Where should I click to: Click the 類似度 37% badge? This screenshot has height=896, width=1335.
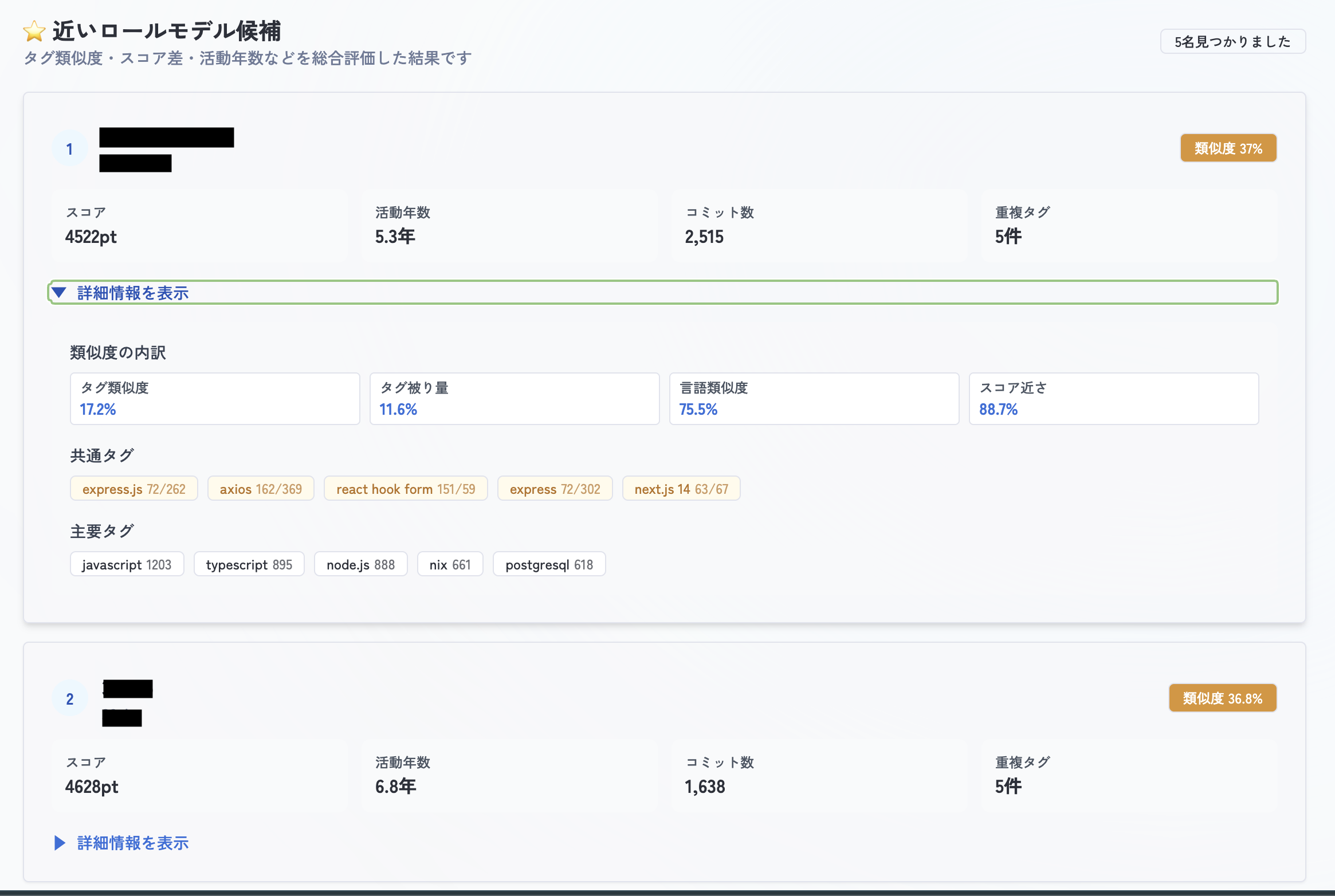[x=1228, y=148]
